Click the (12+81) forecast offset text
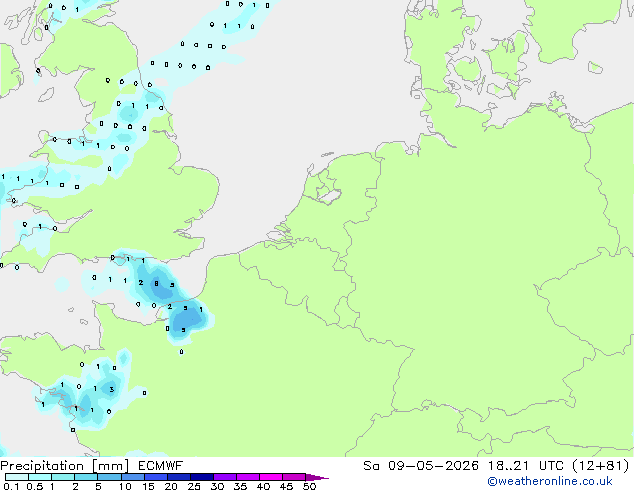Image resolution: width=634 pixels, height=490 pixels. pos(601,466)
